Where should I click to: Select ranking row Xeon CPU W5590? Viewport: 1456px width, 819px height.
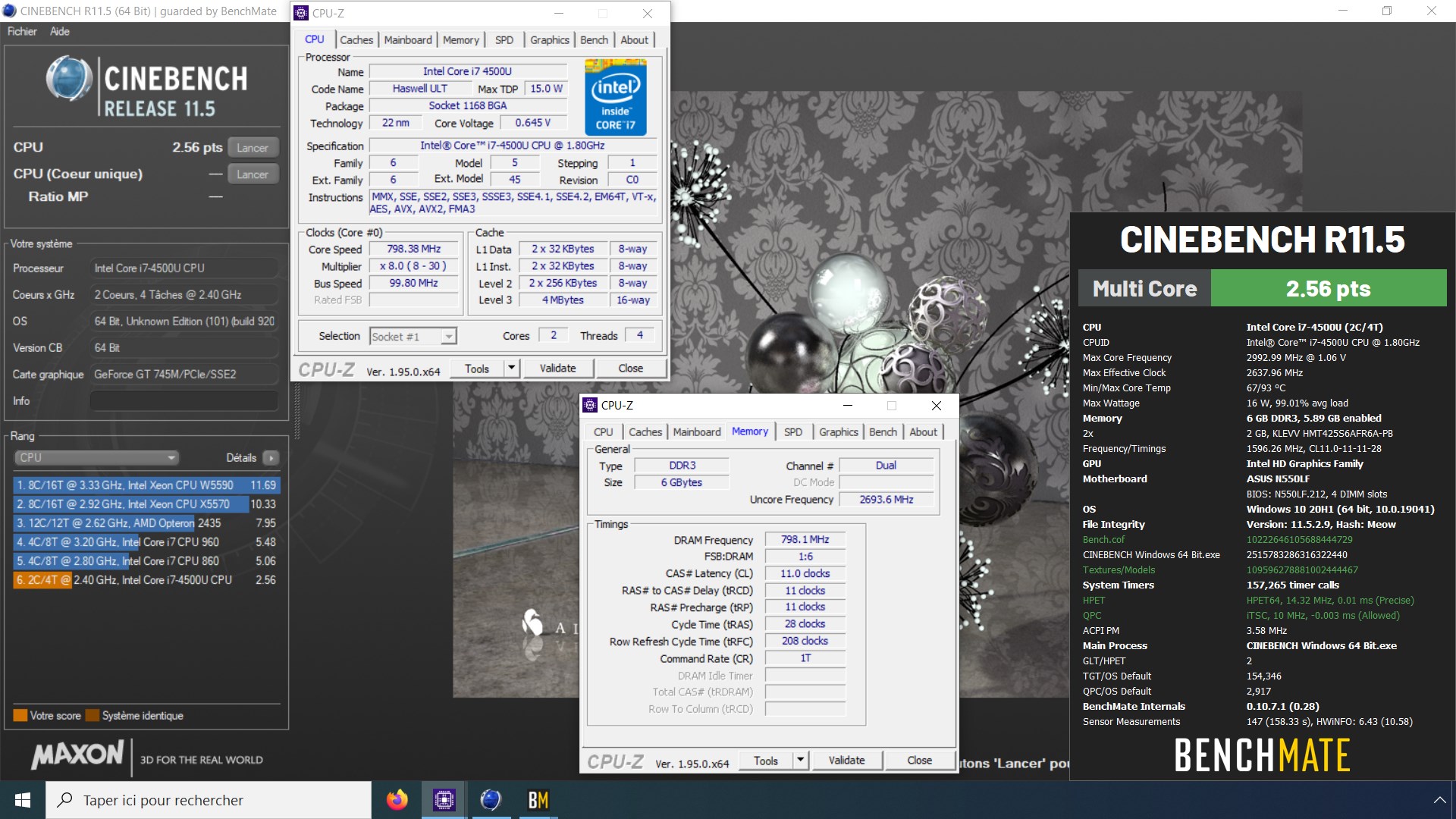(146, 485)
